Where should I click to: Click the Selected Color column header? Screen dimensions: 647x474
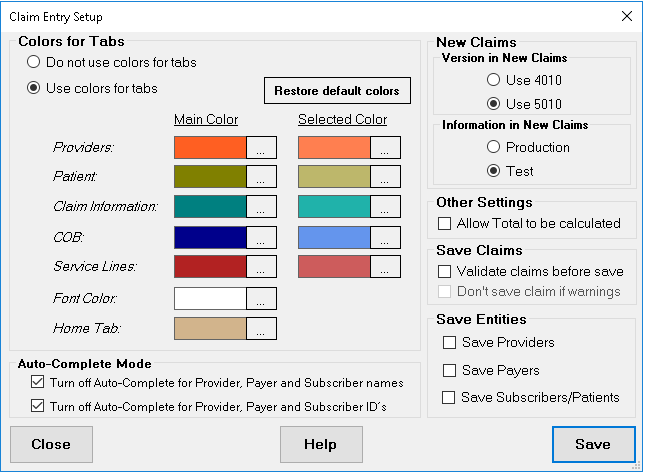tap(342, 119)
